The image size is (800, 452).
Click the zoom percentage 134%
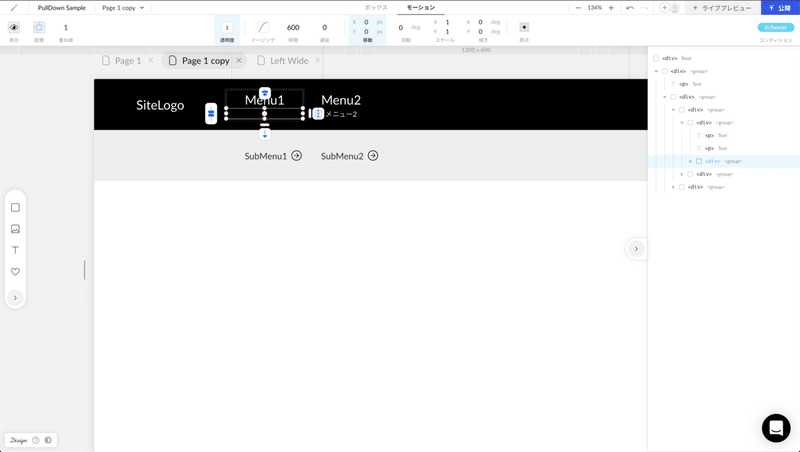click(x=594, y=8)
